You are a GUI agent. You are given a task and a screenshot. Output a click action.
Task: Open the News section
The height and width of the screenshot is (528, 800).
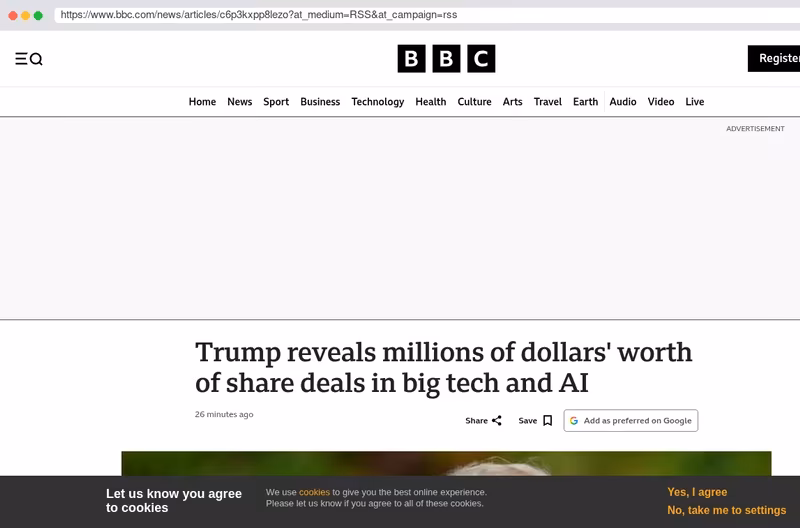[240, 102]
